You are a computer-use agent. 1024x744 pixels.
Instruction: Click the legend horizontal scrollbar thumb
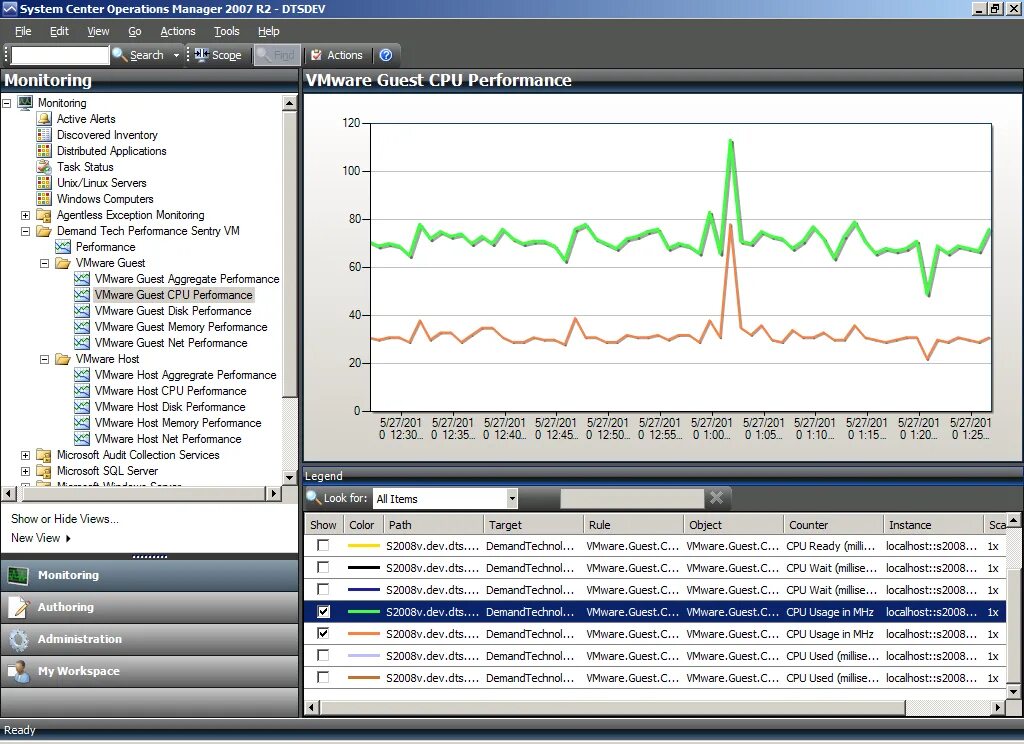pos(613,707)
